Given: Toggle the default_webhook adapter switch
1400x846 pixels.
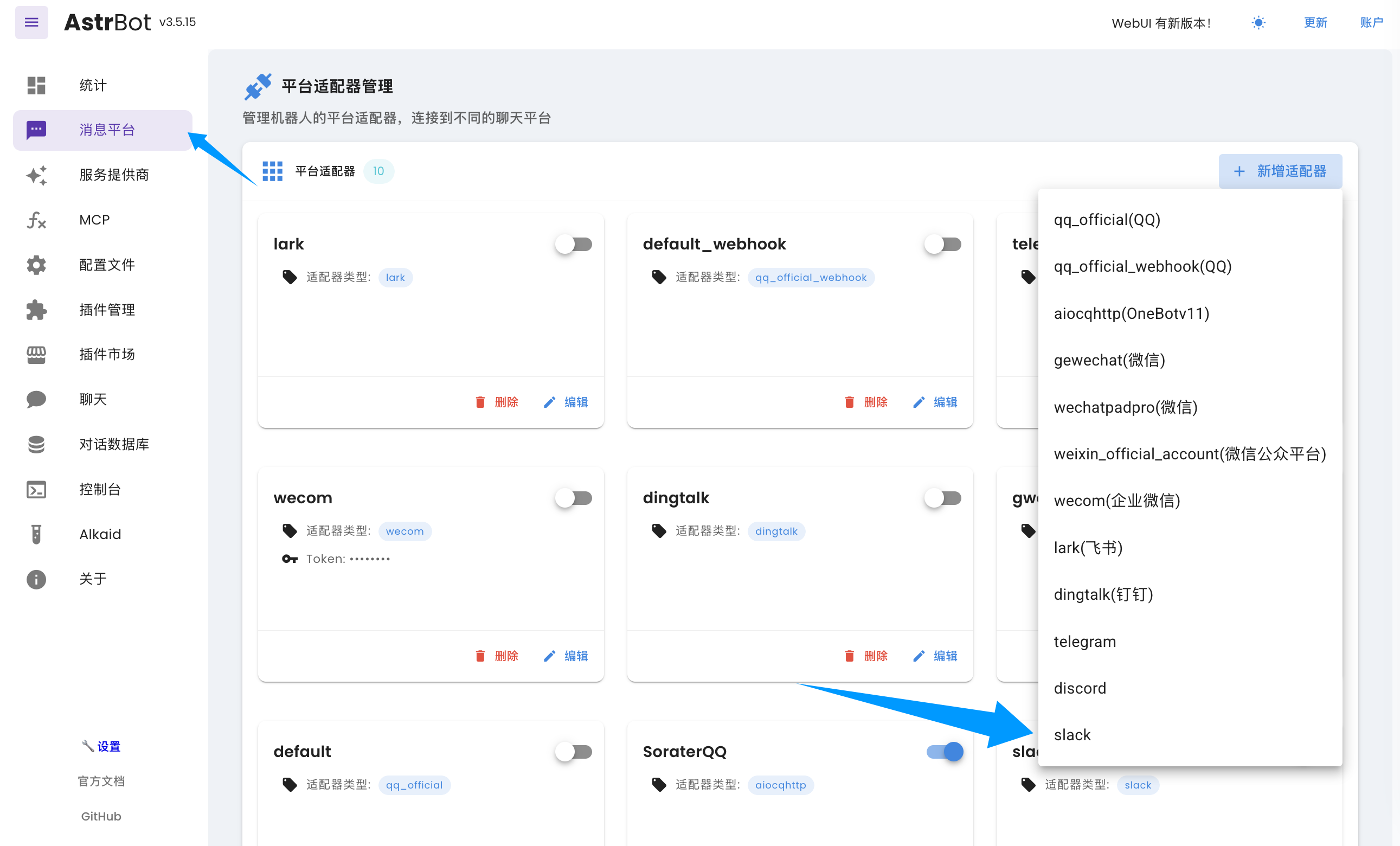Looking at the screenshot, I should [x=943, y=245].
